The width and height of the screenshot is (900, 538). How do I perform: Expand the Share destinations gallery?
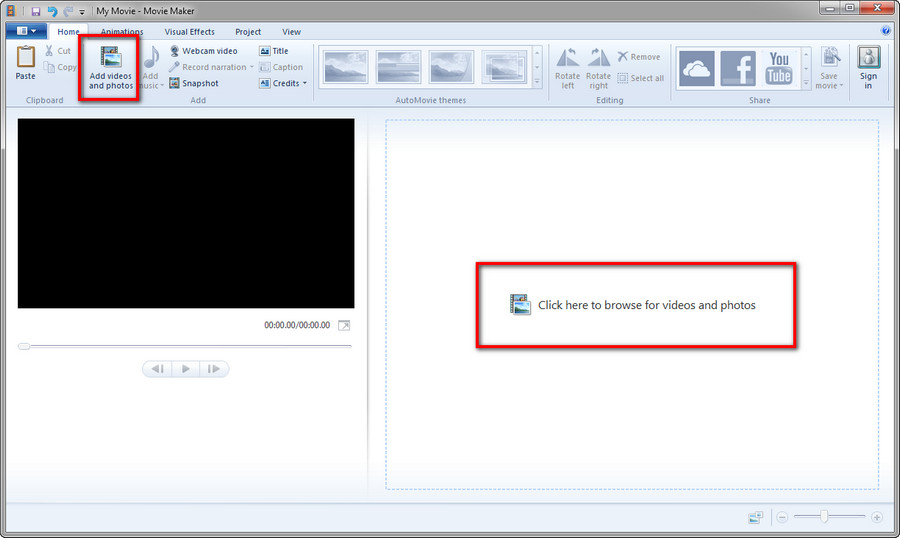click(806, 83)
